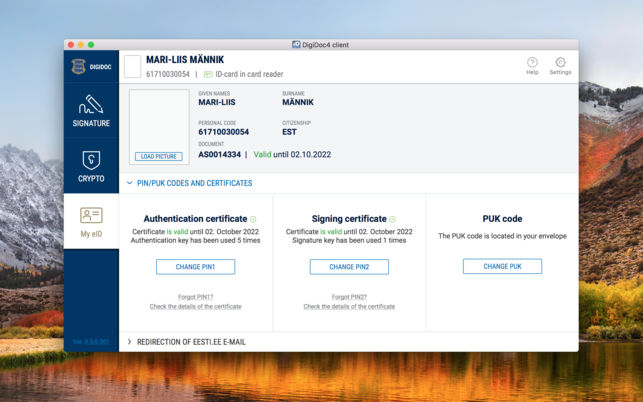
Task: Check authentication certificate details link
Action: pyautogui.click(x=195, y=306)
